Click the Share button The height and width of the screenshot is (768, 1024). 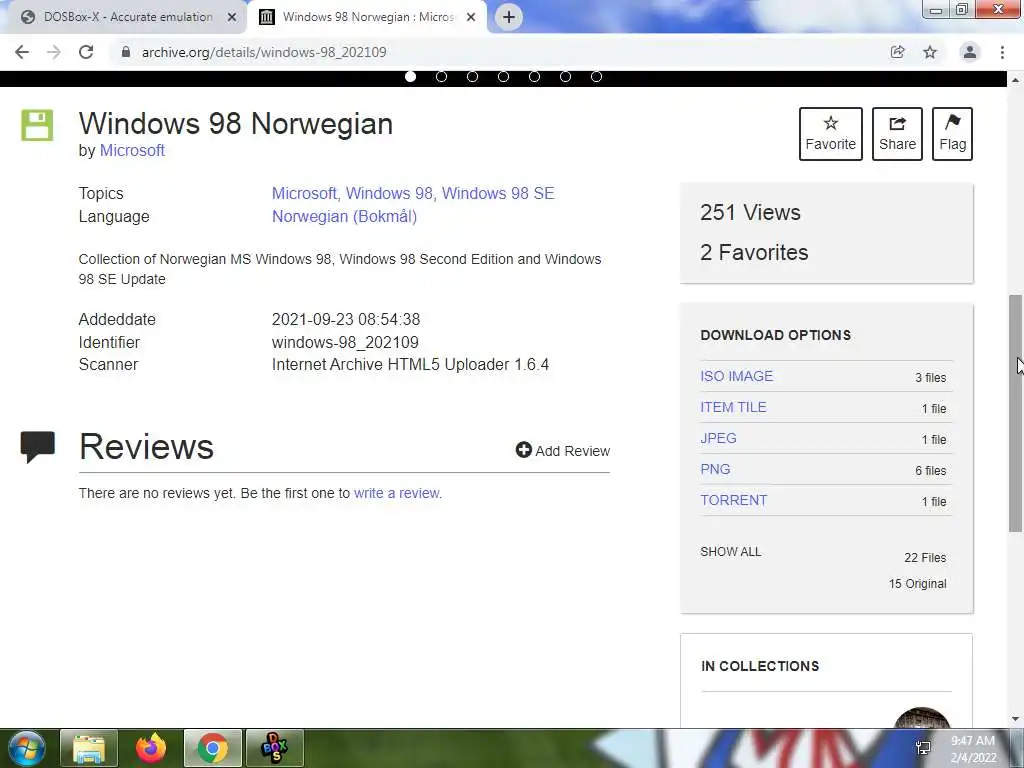(897, 134)
